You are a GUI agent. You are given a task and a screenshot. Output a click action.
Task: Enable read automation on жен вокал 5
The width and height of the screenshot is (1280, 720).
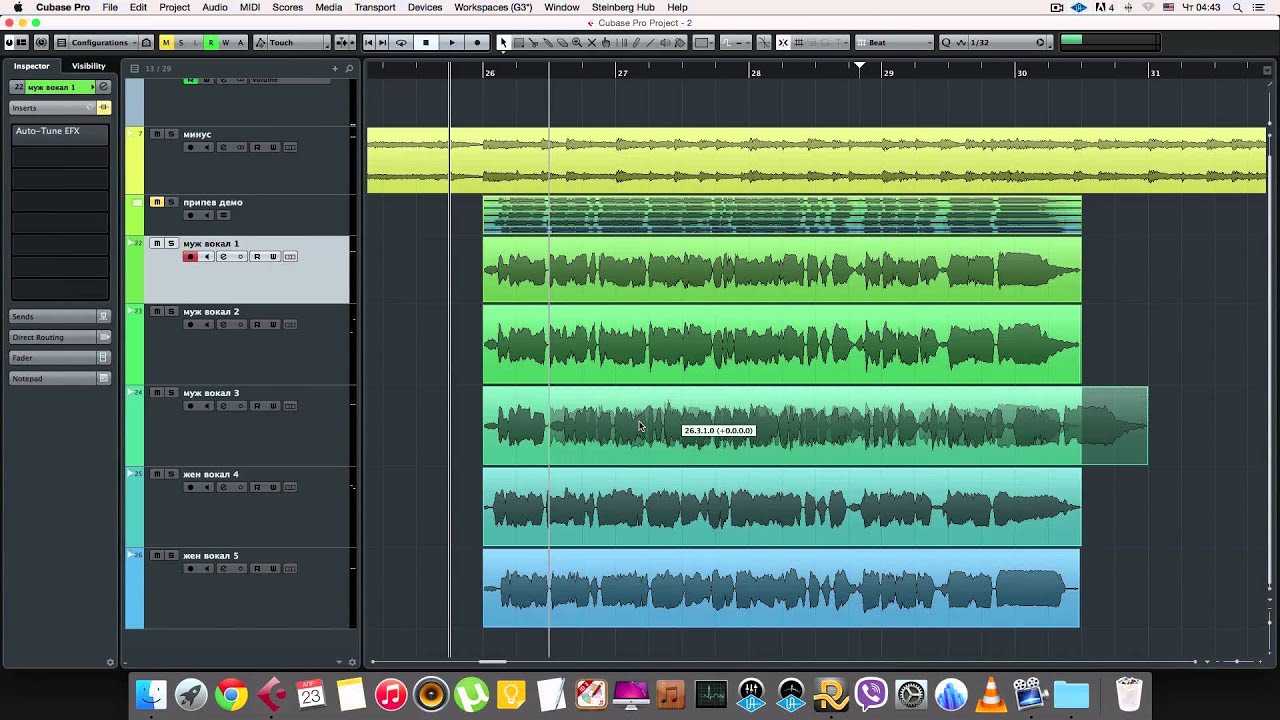tap(257, 569)
